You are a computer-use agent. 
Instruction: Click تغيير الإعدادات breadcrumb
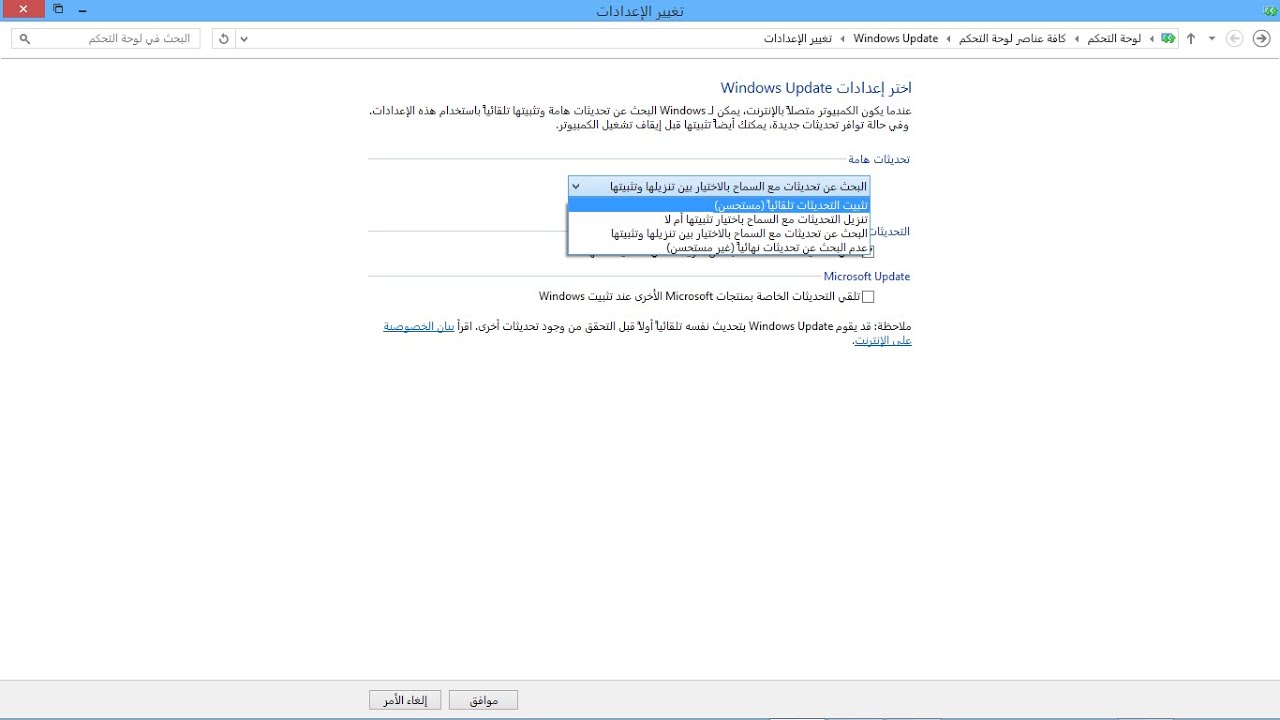coord(798,38)
